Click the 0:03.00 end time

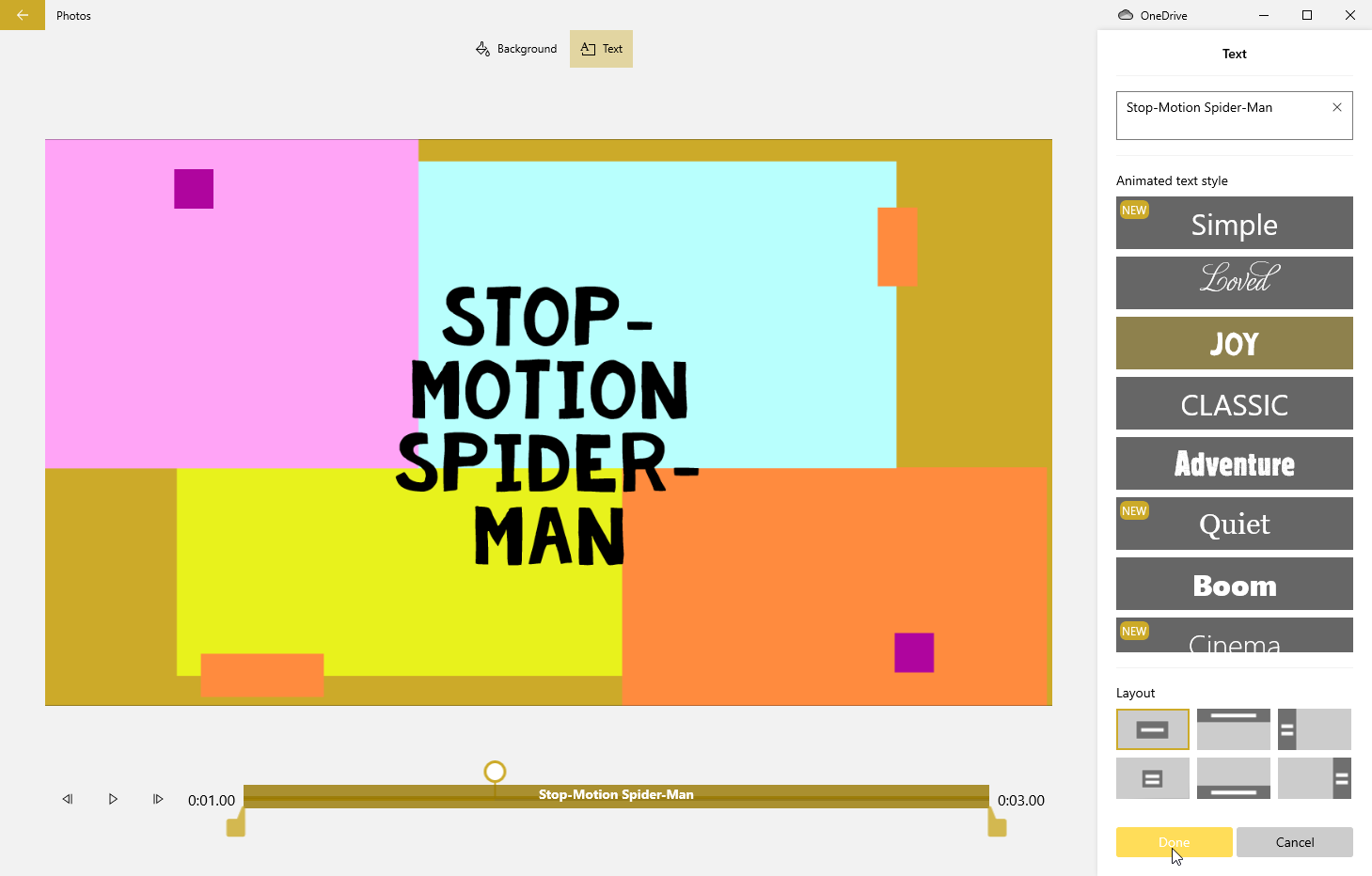[1021, 801]
